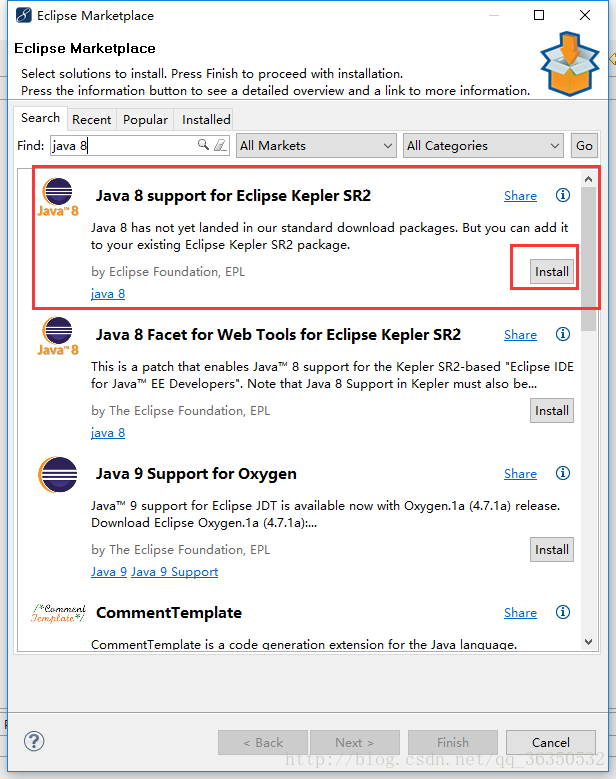Open the Java 9 tag link
The image size is (616, 779).
tap(109, 572)
